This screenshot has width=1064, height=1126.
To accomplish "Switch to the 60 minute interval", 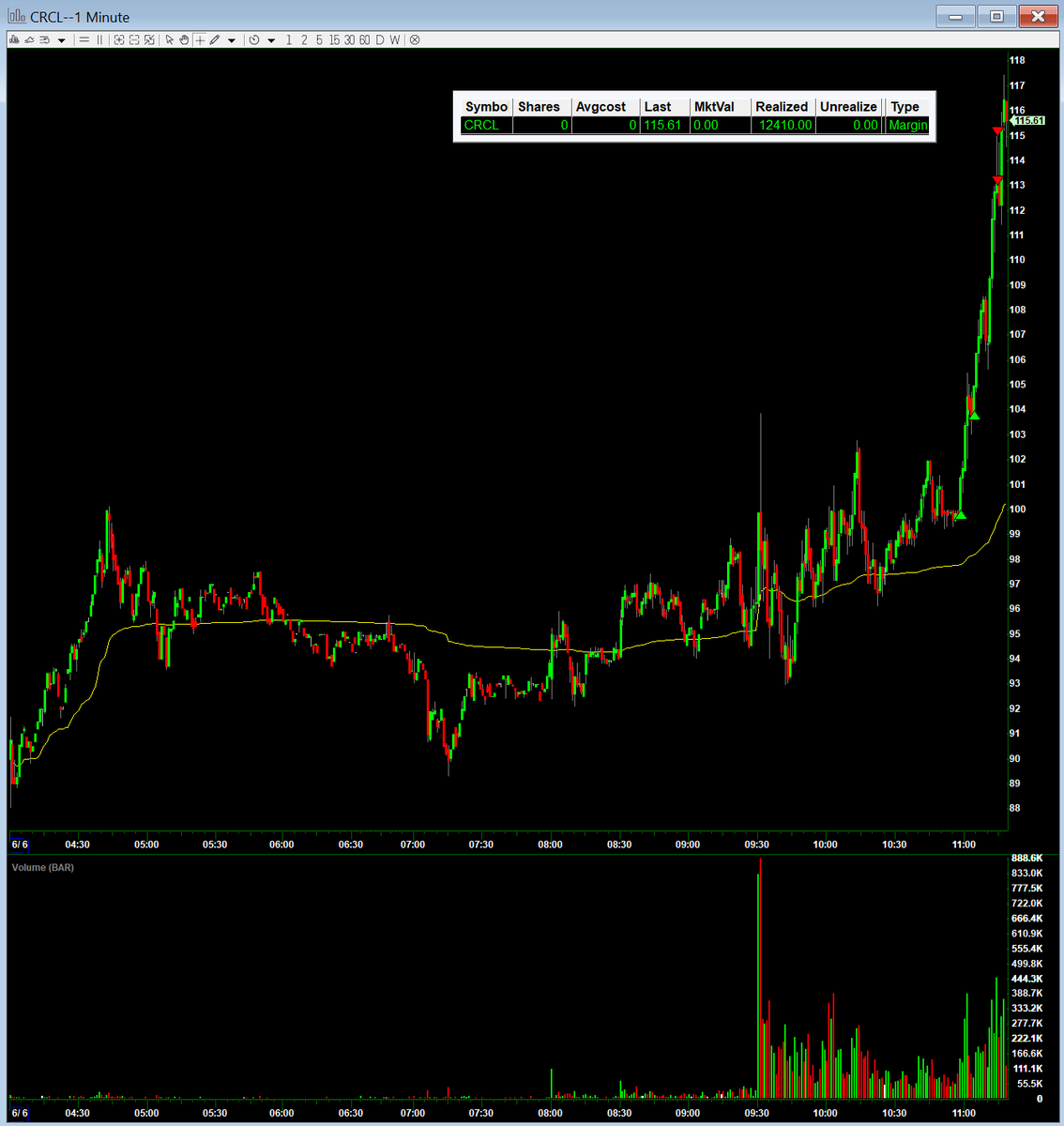I will pos(364,40).
